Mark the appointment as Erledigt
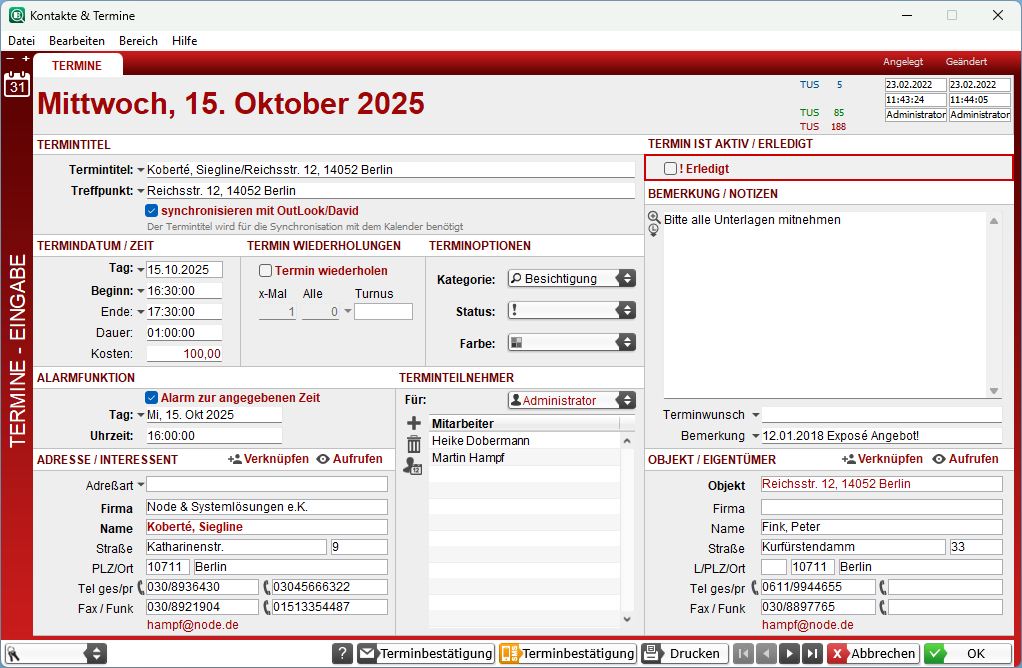This screenshot has width=1022, height=668. point(671,169)
